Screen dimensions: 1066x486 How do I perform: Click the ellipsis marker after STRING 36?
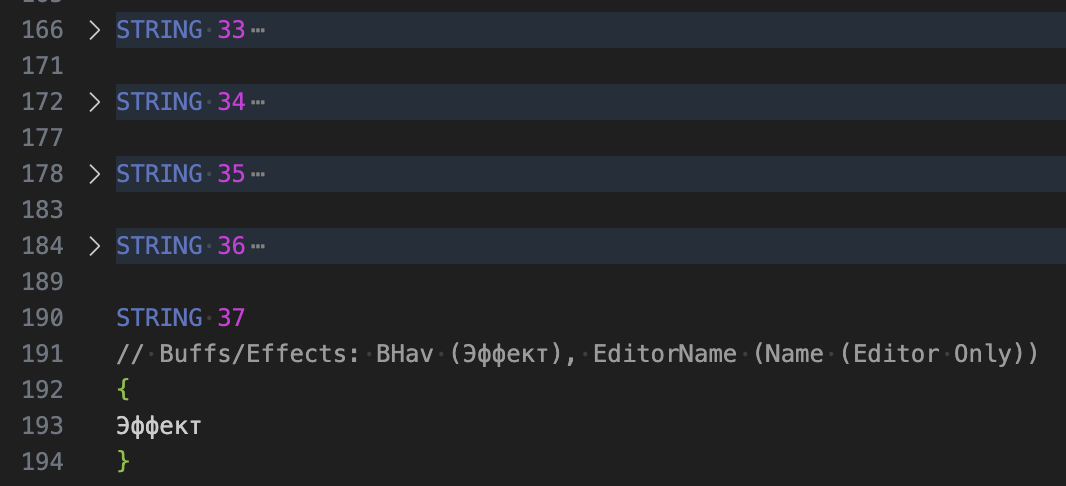click(x=258, y=246)
